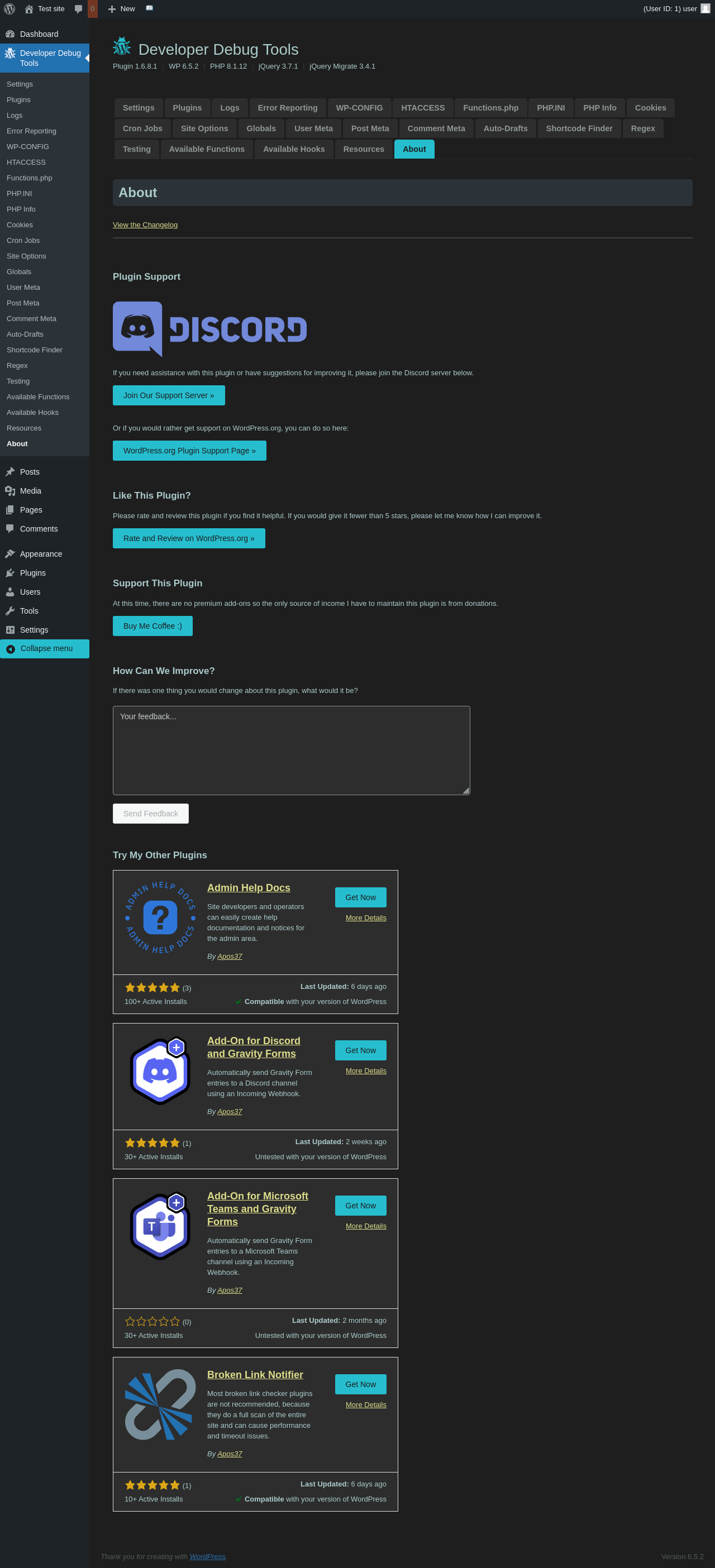The width and height of the screenshot is (715, 1568).
Task: Open the Error Reporting tab
Action: [288, 108]
